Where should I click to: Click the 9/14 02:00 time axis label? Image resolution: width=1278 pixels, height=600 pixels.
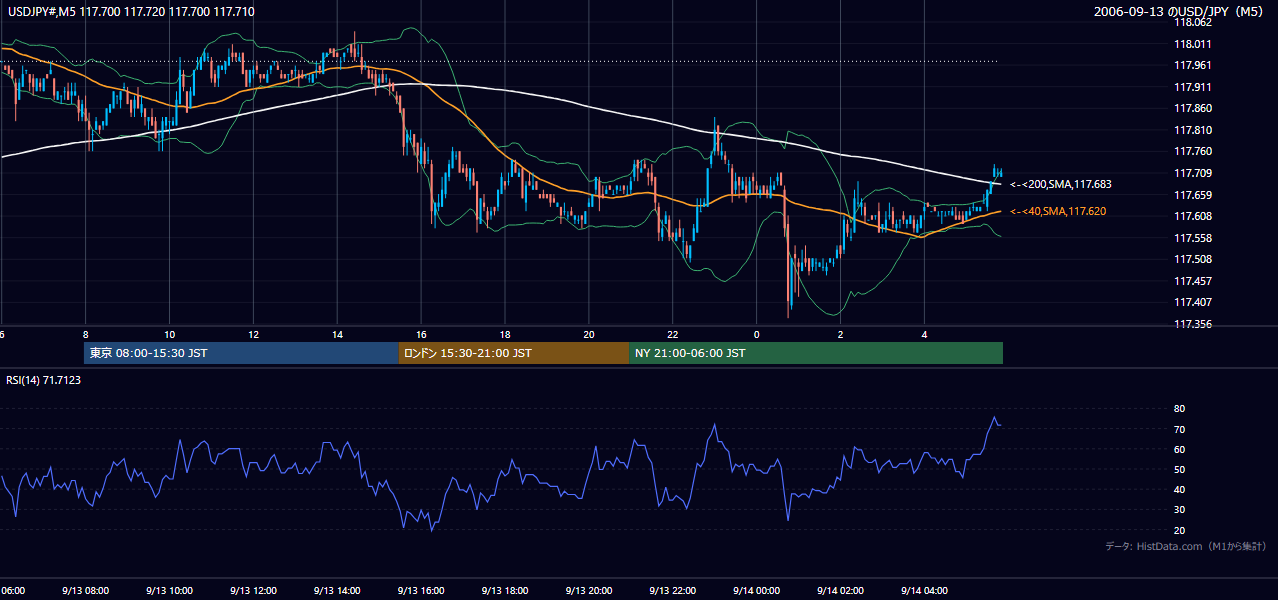click(841, 590)
